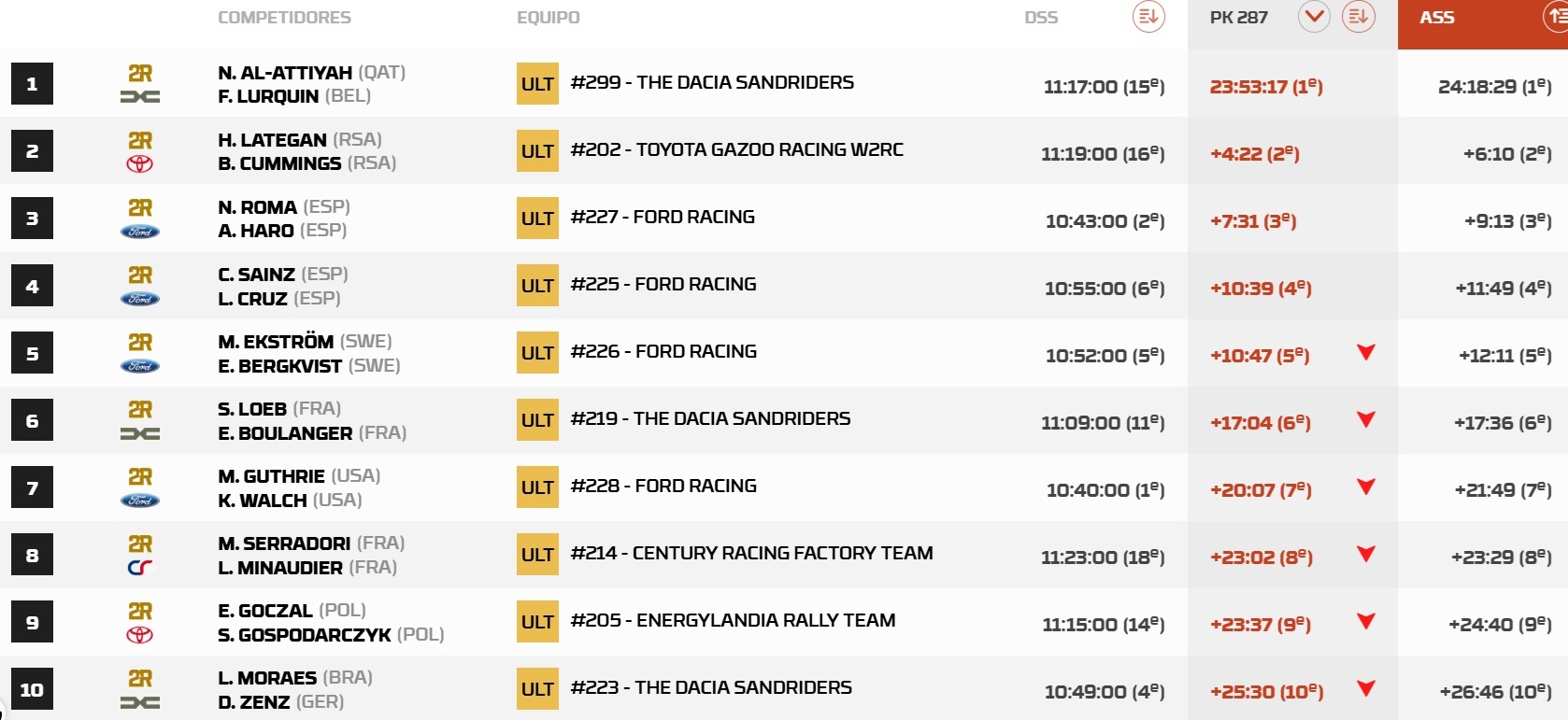Select M. Guthrie's competitor name
Image resolution: width=1568 pixels, height=720 pixels.
(x=271, y=476)
